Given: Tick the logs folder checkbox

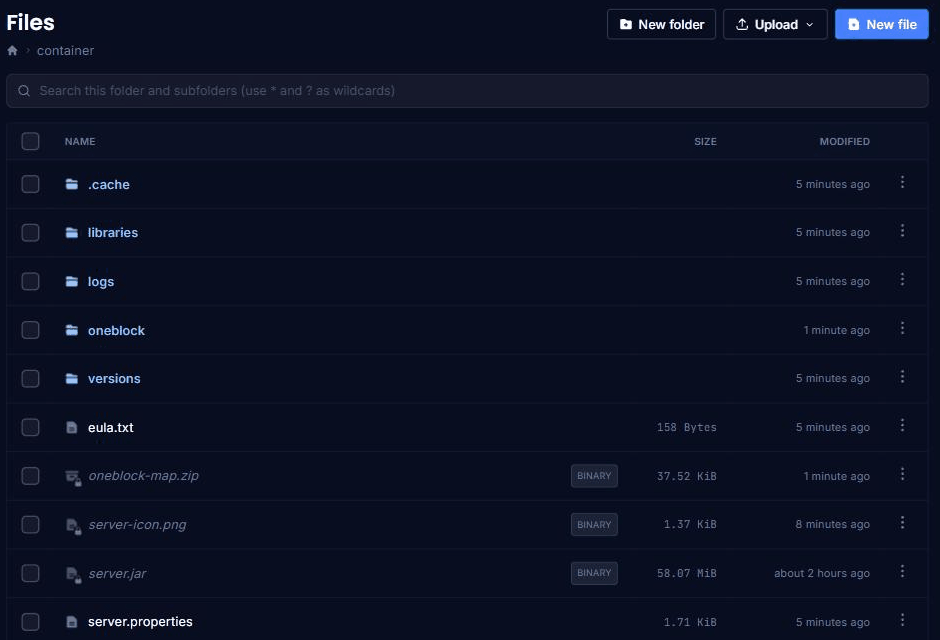Looking at the screenshot, I should [x=31, y=281].
